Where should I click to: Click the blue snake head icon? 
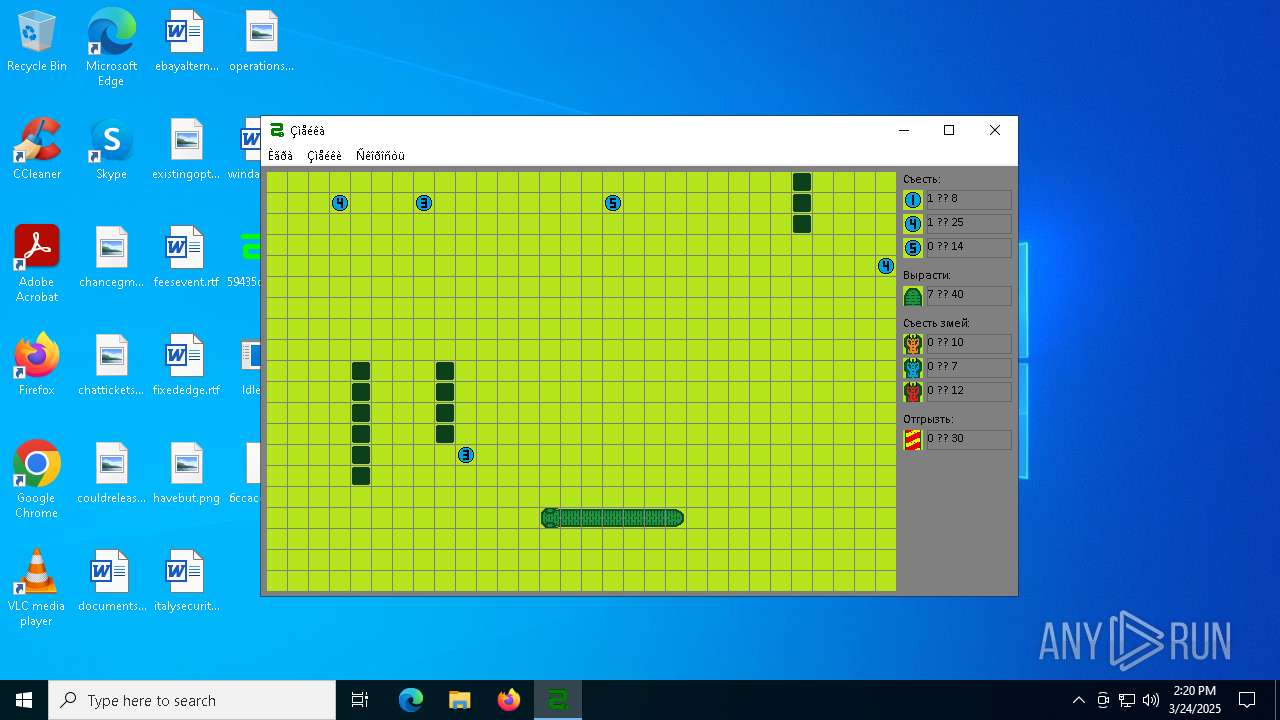[x=913, y=368]
